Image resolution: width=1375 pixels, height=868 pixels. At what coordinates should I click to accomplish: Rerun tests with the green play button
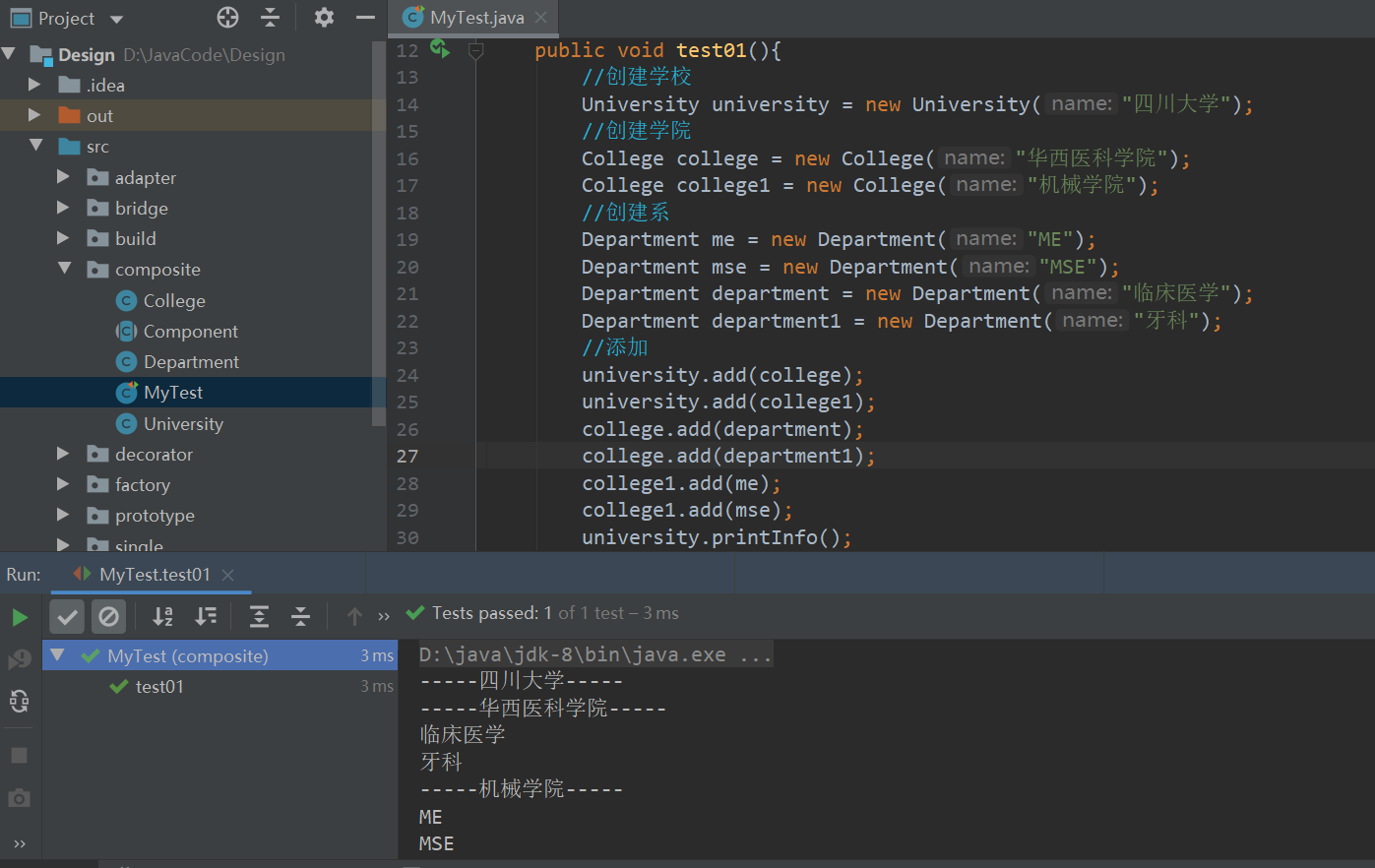(20, 617)
